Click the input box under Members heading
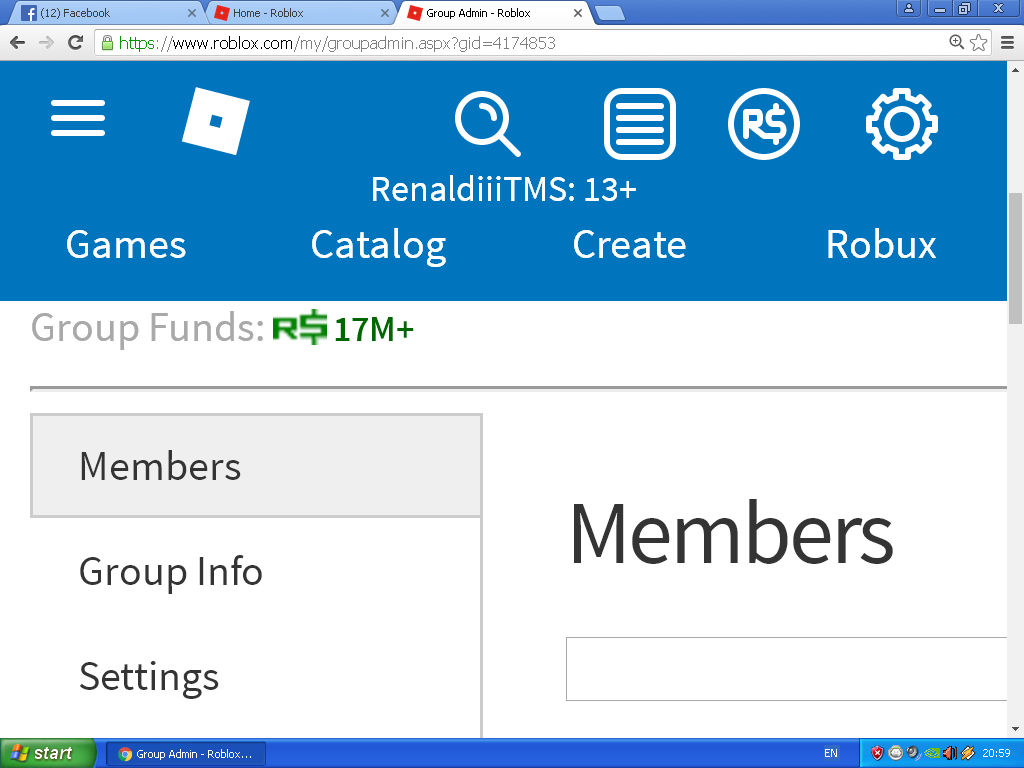The width and height of the screenshot is (1024, 768). pyautogui.click(x=786, y=669)
